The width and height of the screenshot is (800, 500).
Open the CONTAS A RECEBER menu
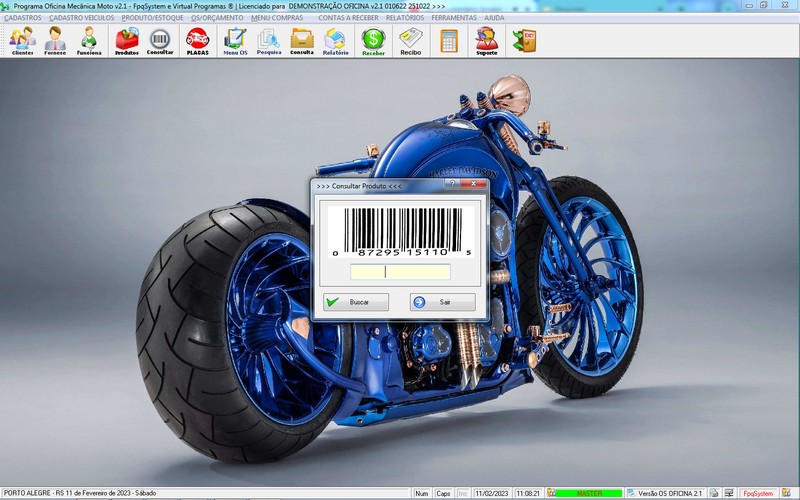[348, 18]
